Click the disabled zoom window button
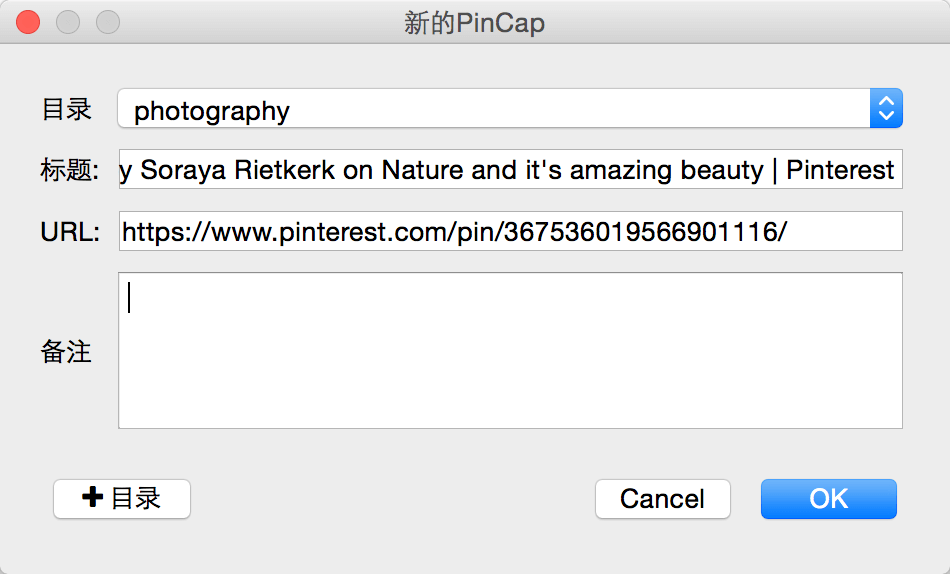Screen dimensions: 950x574 [108, 22]
